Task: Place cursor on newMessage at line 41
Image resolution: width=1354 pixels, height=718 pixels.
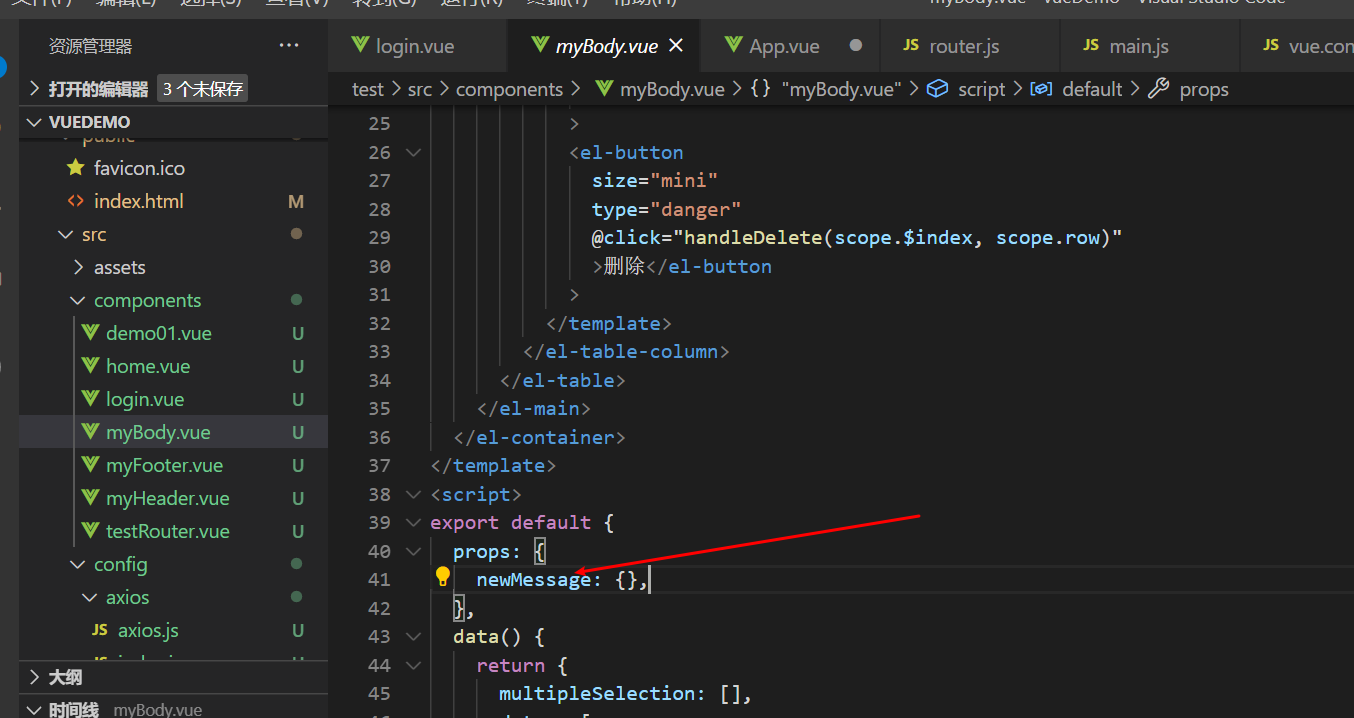Action: point(533,579)
